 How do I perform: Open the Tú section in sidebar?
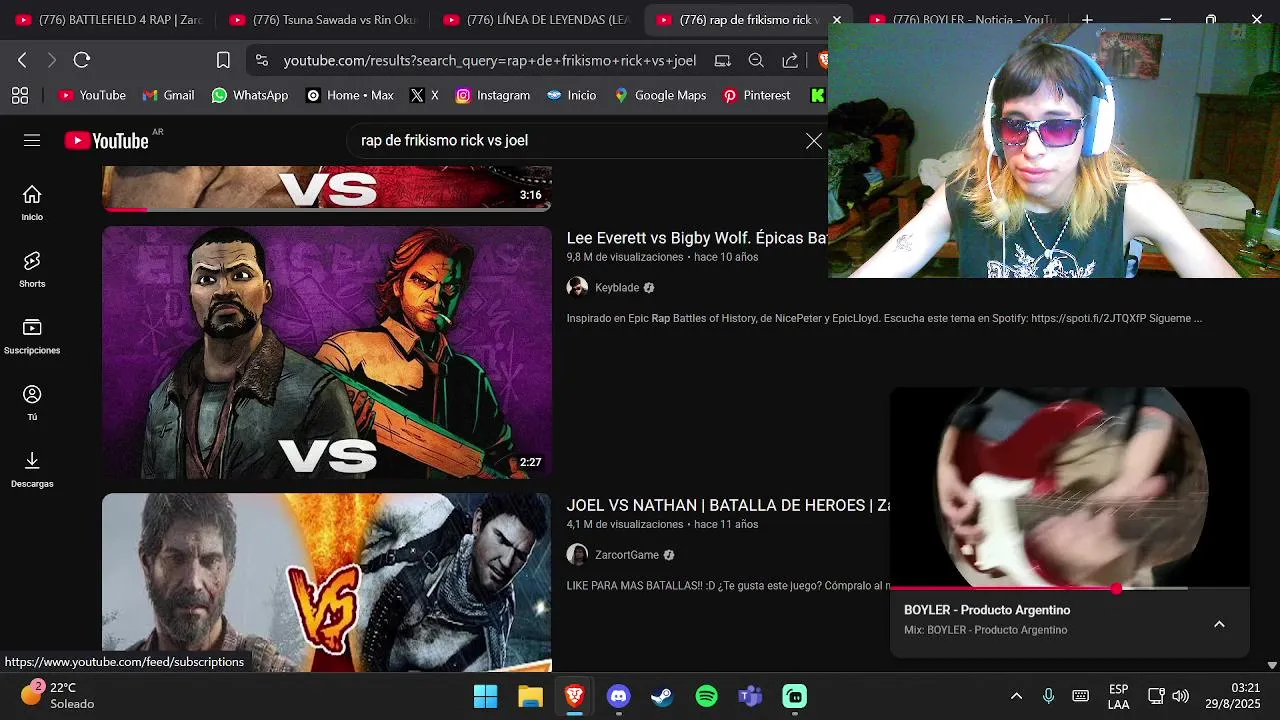(x=32, y=403)
